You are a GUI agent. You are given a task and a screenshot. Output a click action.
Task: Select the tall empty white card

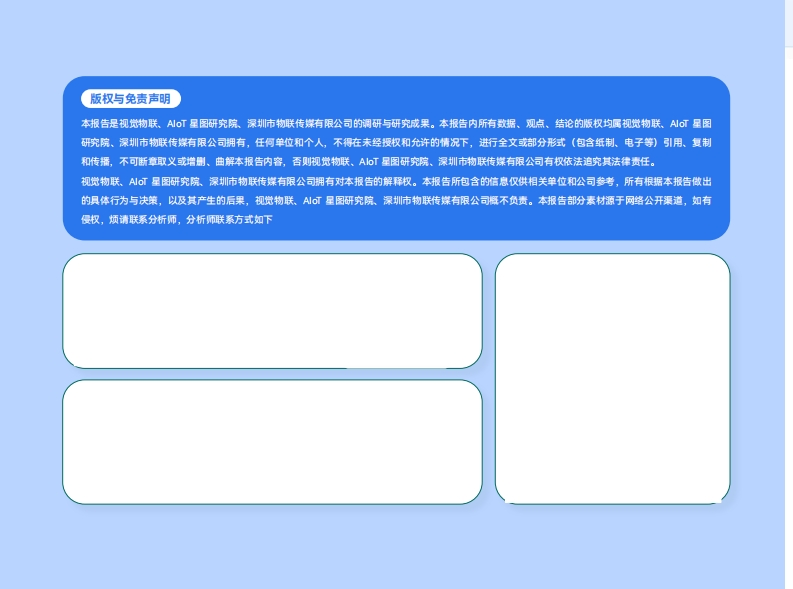tap(612, 379)
